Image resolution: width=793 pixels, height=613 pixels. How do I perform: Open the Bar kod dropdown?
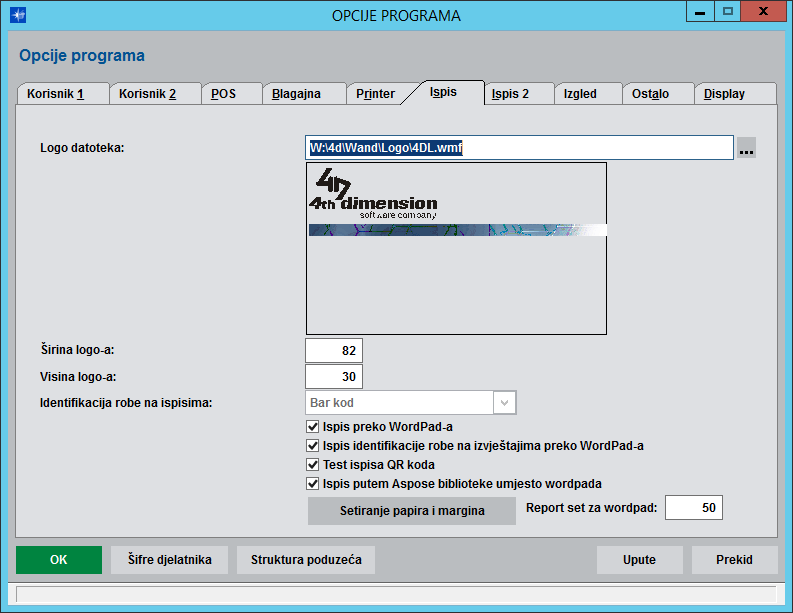(411, 403)
